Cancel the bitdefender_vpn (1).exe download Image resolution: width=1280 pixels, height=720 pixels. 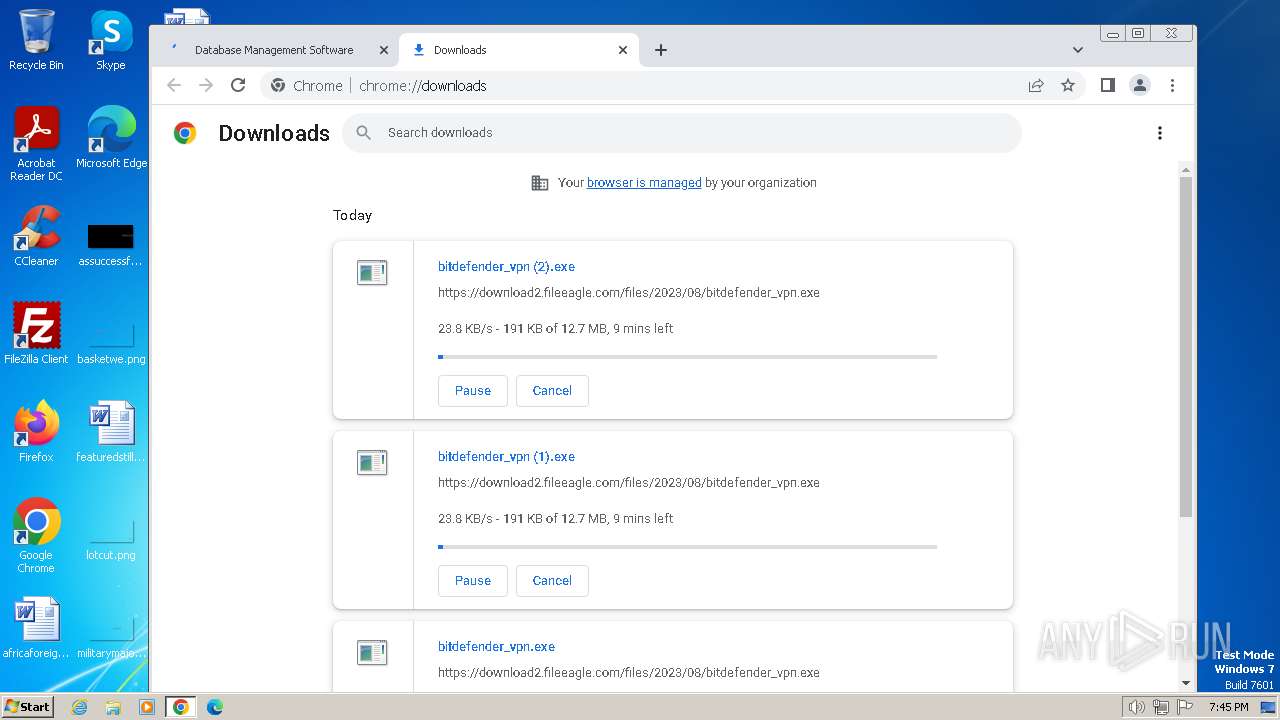(552, 581)
